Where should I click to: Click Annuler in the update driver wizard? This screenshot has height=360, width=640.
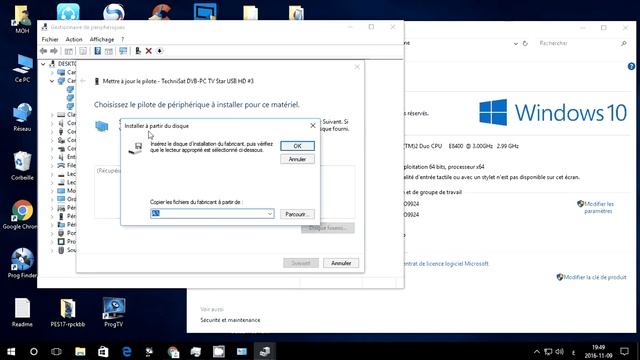341,263
